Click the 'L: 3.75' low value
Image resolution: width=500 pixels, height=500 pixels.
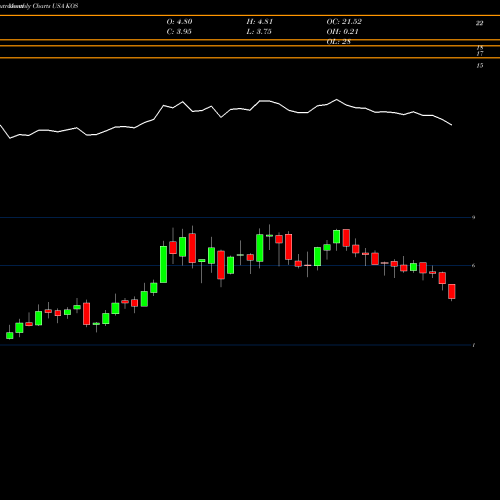[259, 32]
